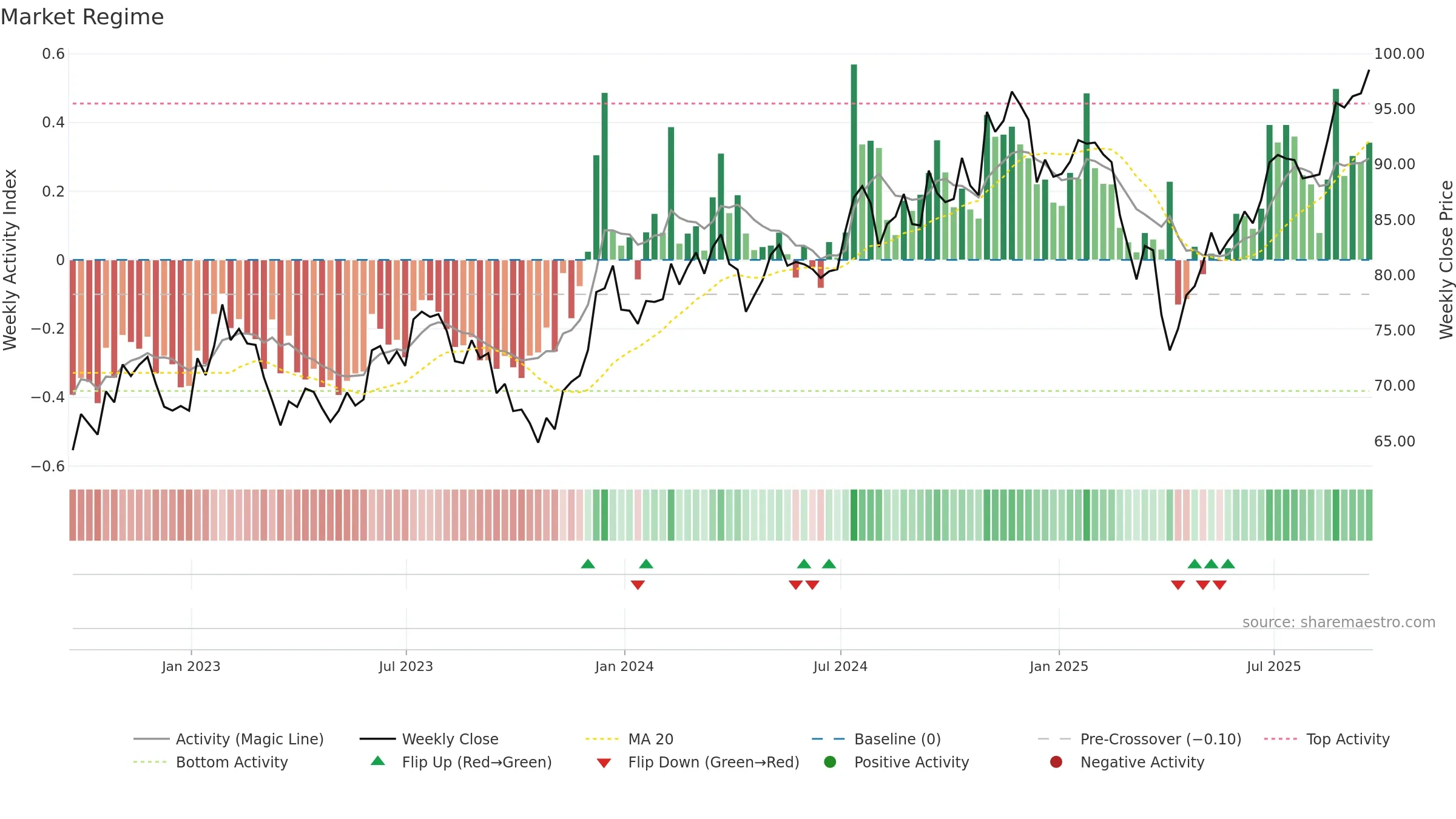1456x819 pixels.
Task: Click the Negative Activity red dot legend icon
Action: pyautogui.click(x=1056, y=761)
